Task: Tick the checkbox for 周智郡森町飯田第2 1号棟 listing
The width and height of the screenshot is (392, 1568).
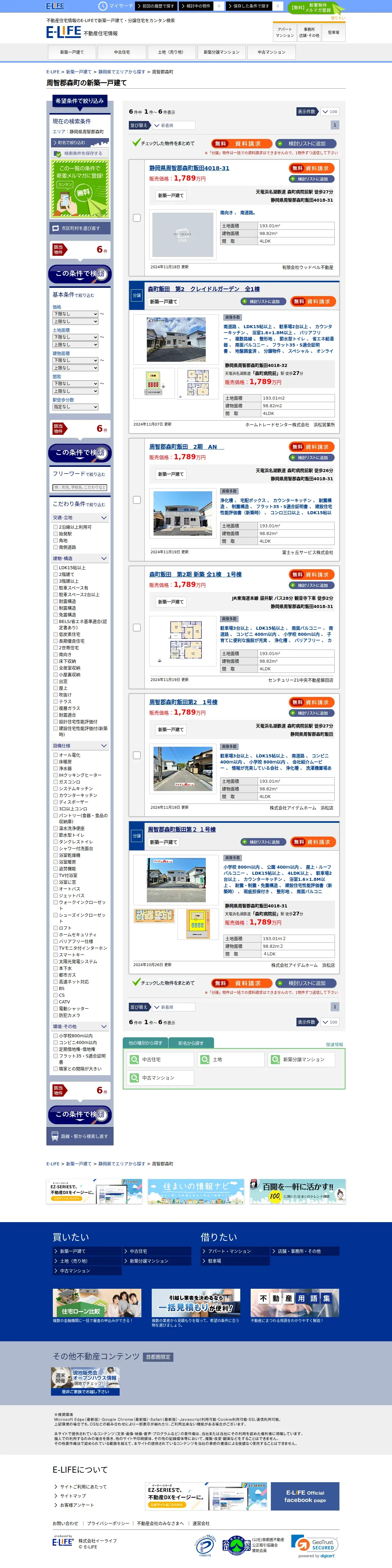Action: pos(137,755)
